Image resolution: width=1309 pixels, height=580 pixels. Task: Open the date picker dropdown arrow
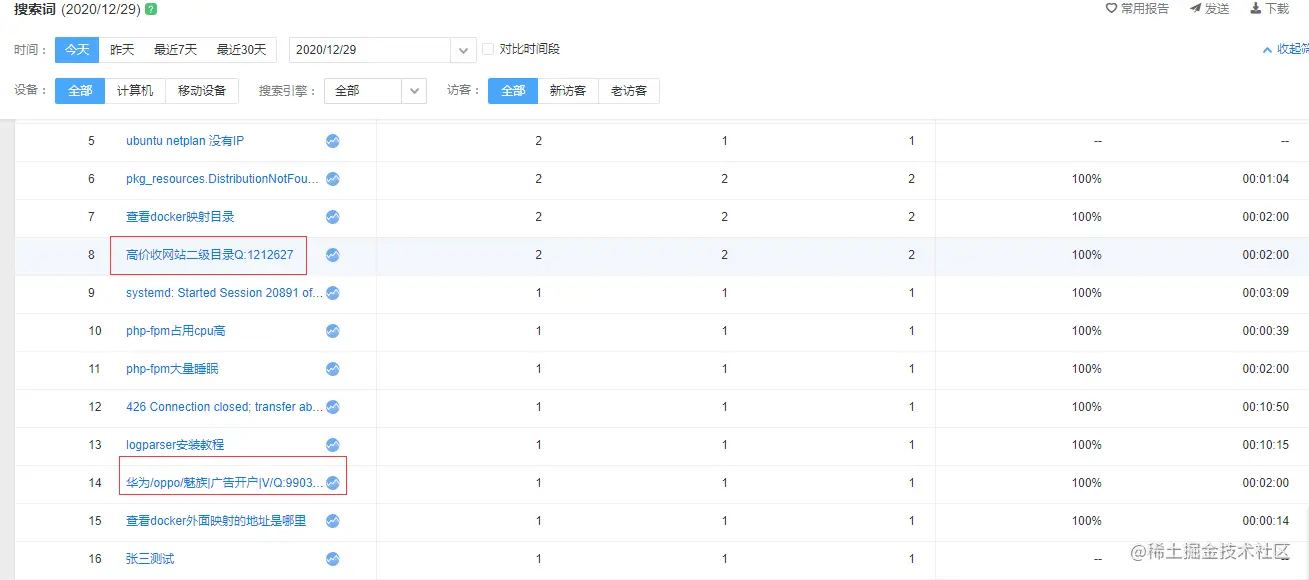463,50
